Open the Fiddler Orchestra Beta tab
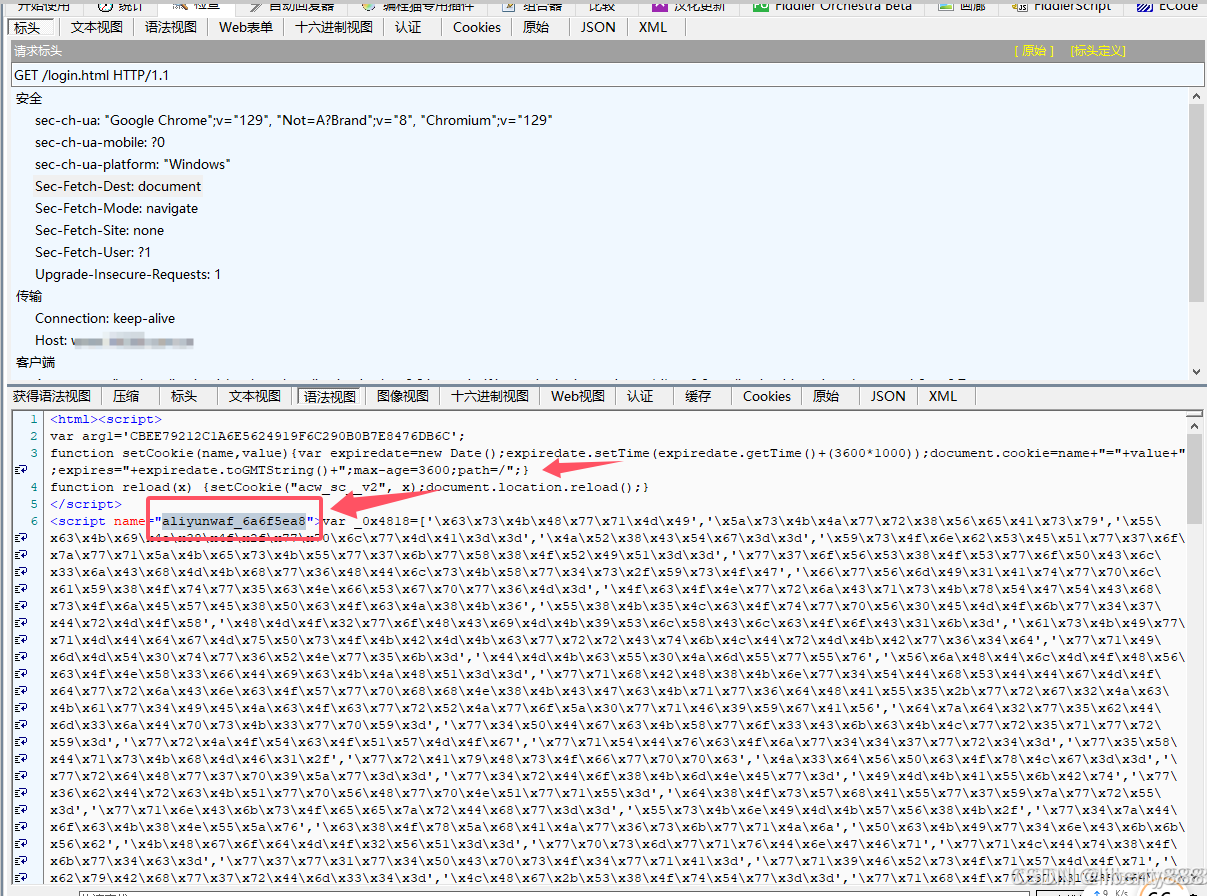1207x896 pixels. [x=832, y=6]
